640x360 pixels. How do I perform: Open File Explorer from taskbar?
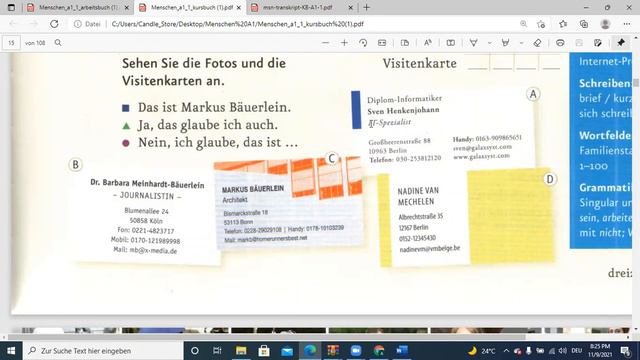point(241,351)
